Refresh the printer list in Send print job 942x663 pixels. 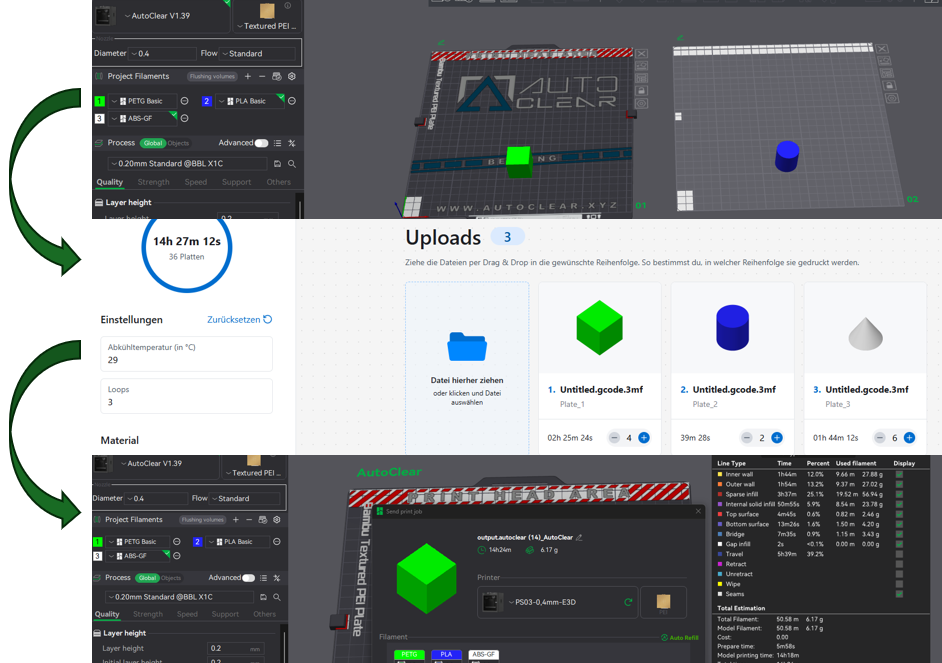(628, 602)
